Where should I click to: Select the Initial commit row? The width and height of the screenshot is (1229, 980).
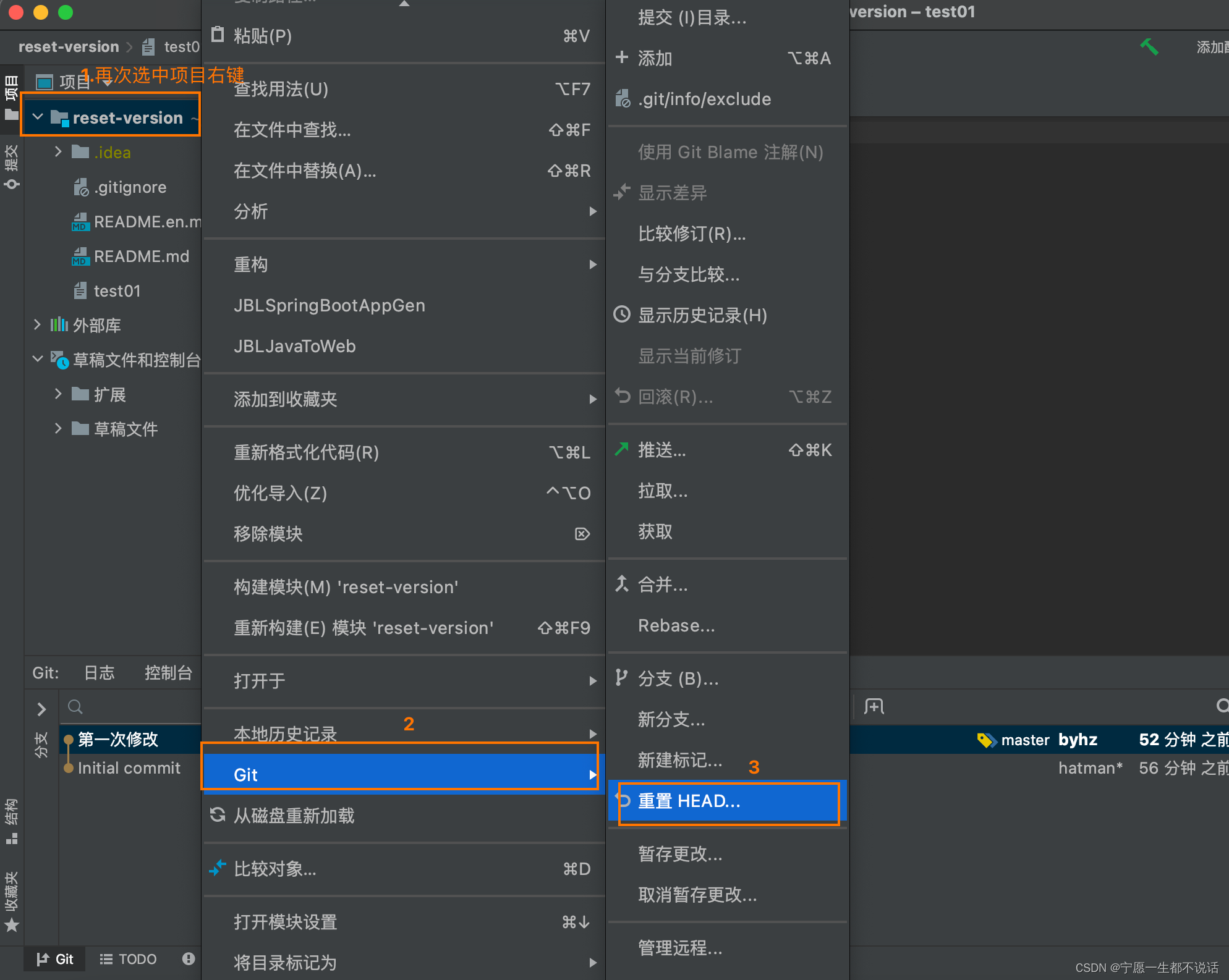click(130, 767)
